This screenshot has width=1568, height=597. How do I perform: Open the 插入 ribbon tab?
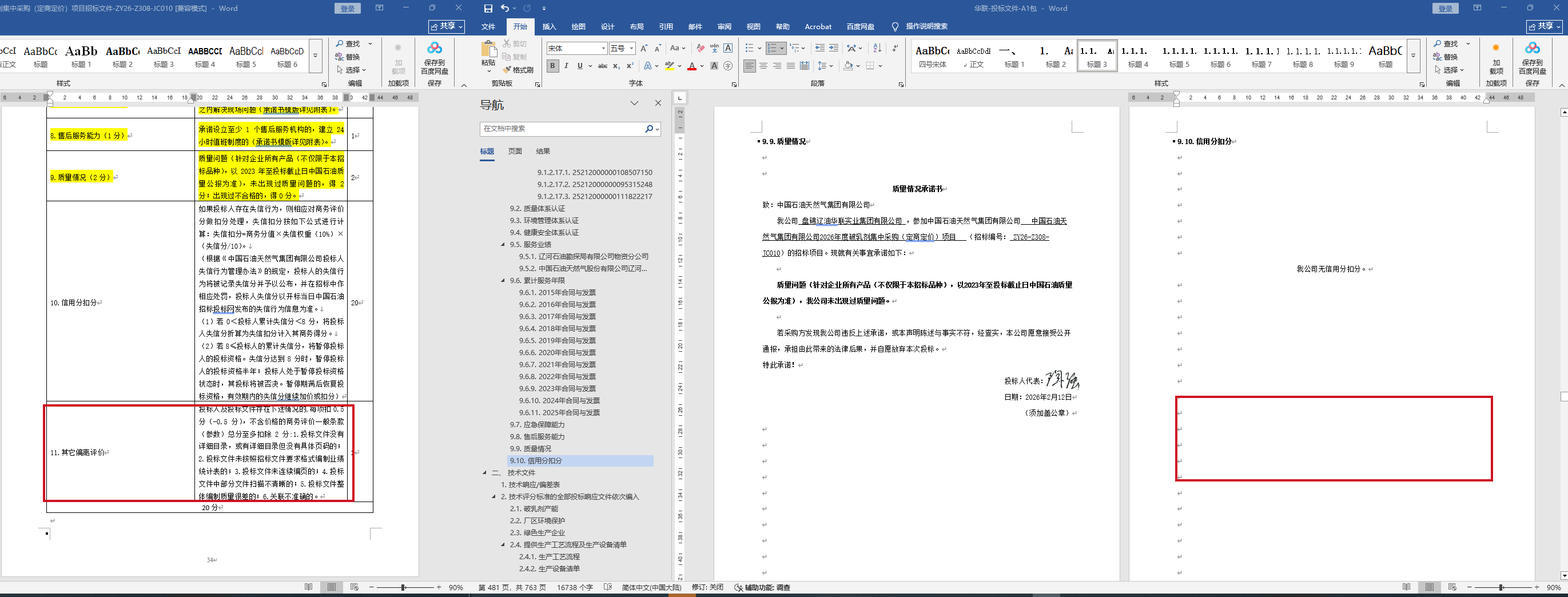pyautogui.click(x=549, y=27)
